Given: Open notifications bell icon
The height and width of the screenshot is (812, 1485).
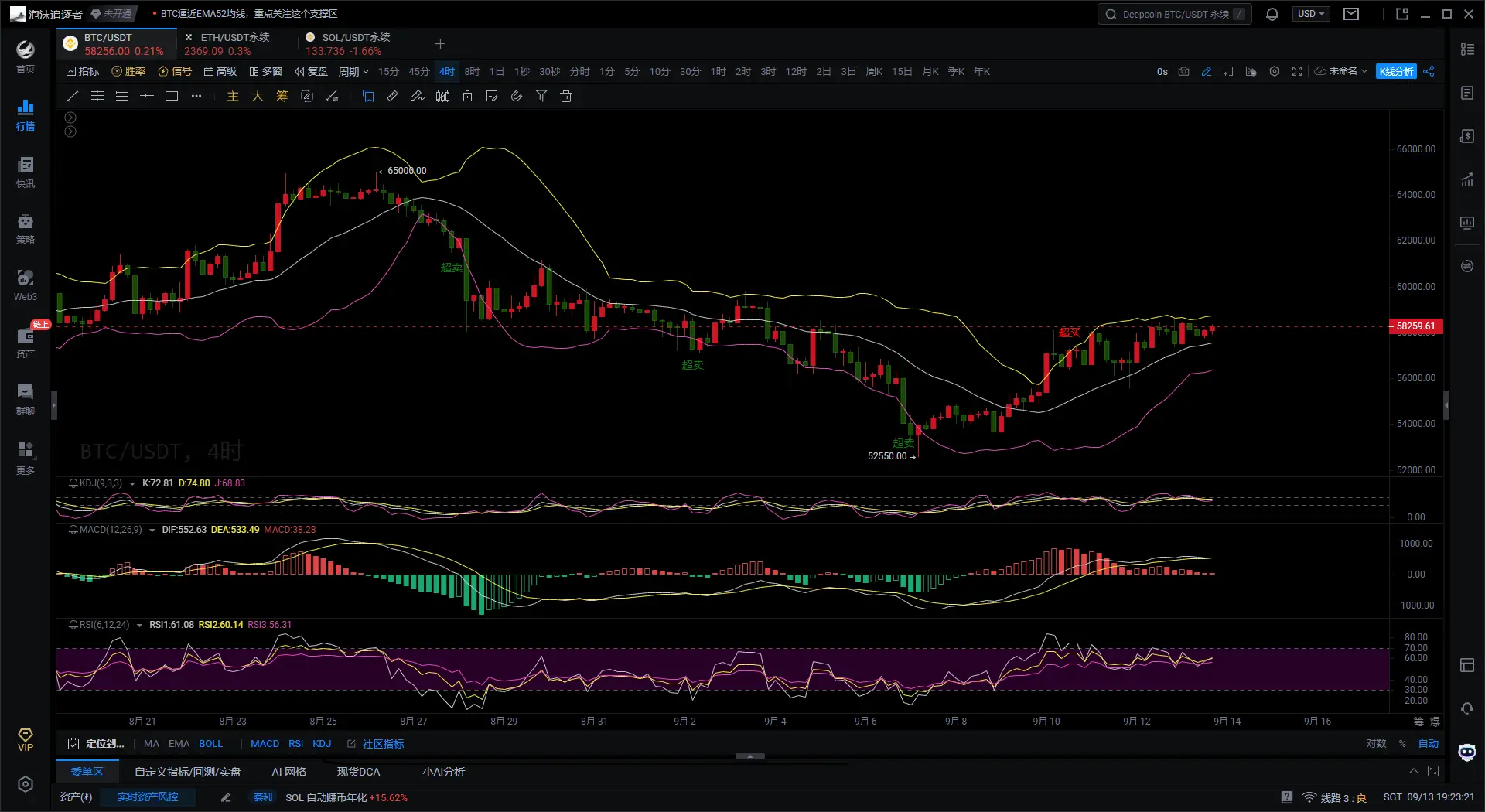Looking at the screenshot, I should pos(1272,14).
